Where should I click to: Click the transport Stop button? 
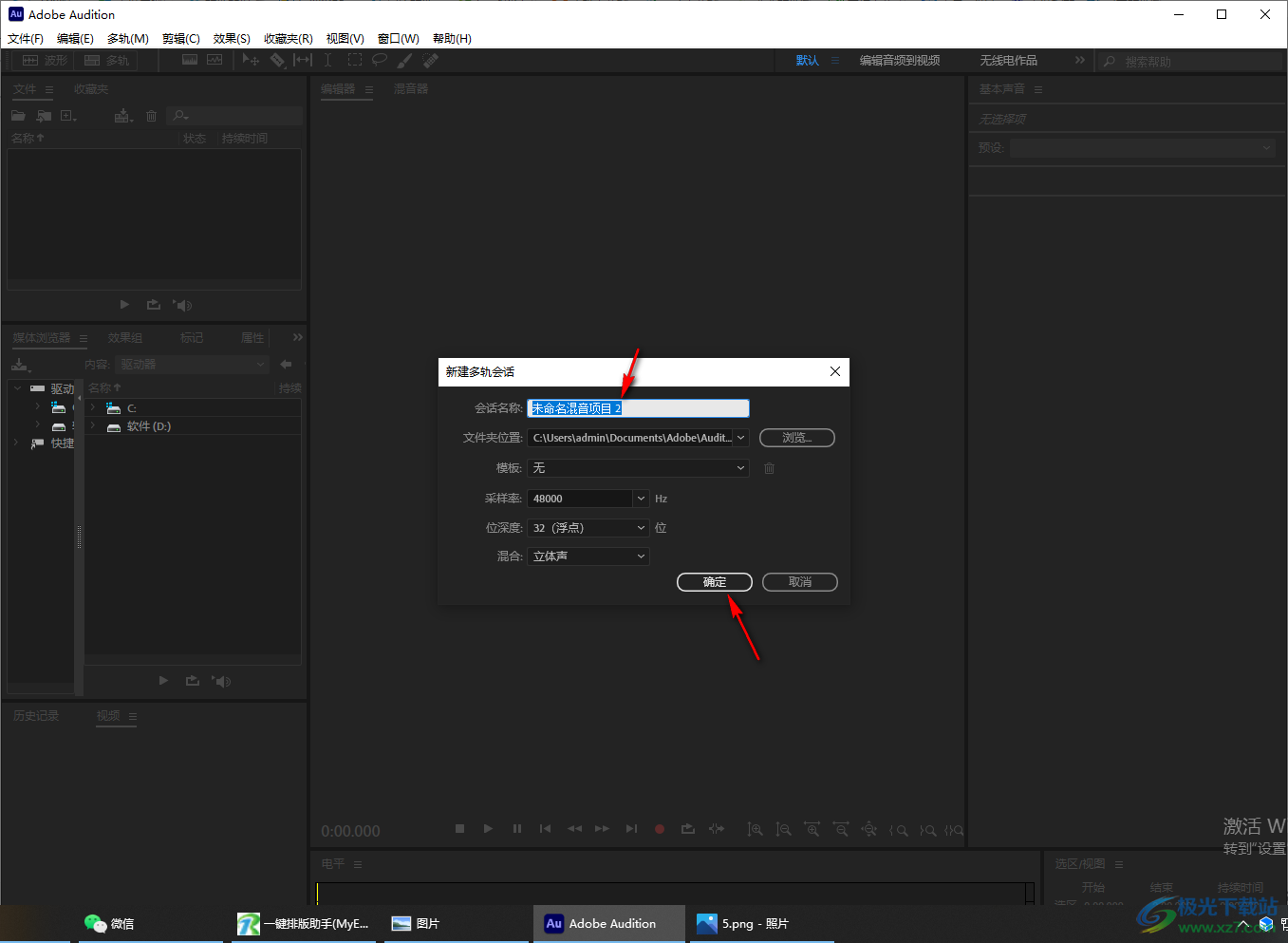point(459,829)
